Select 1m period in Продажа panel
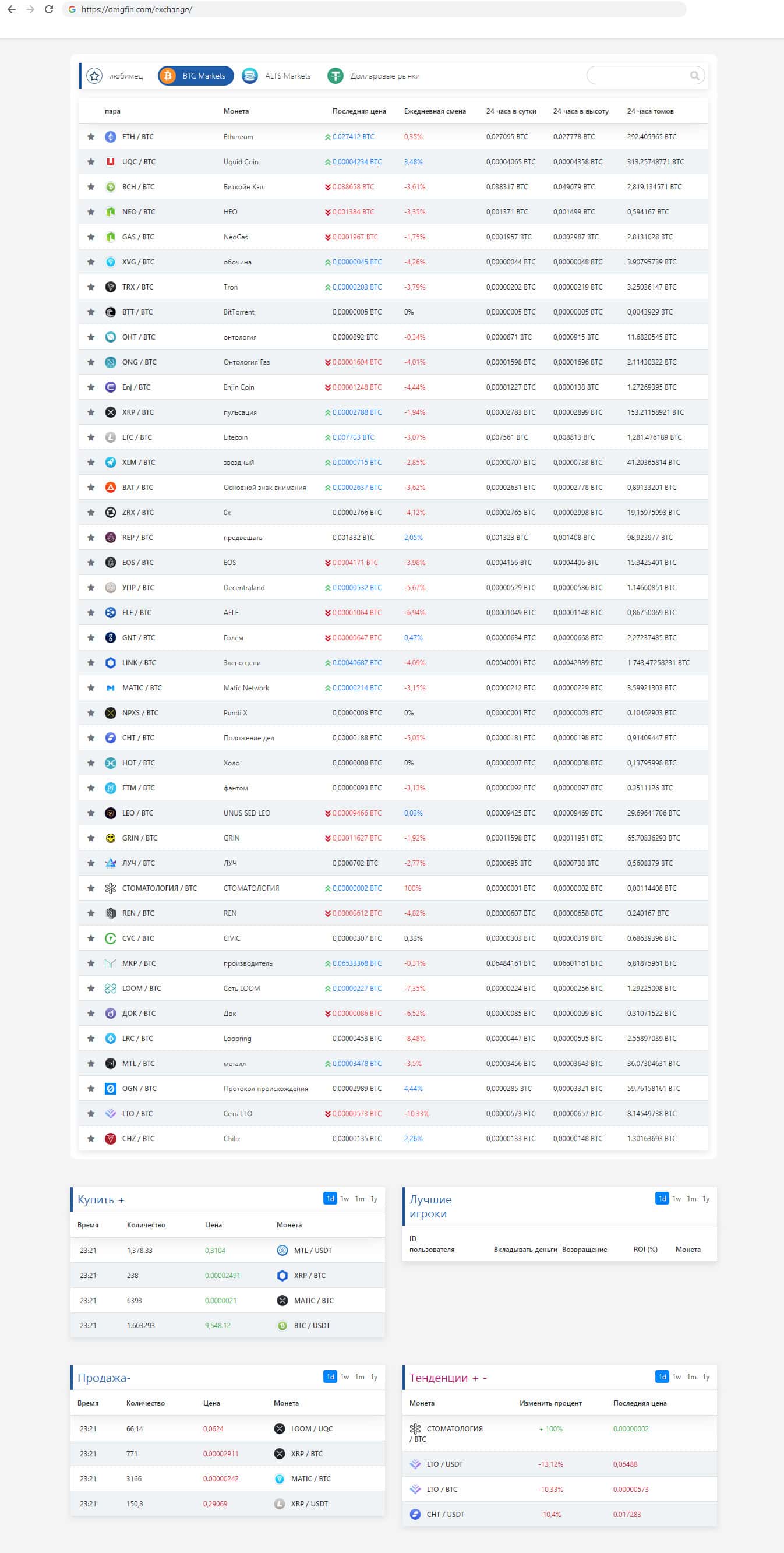Viewport: 784px width, 1553px height. 360,1376
